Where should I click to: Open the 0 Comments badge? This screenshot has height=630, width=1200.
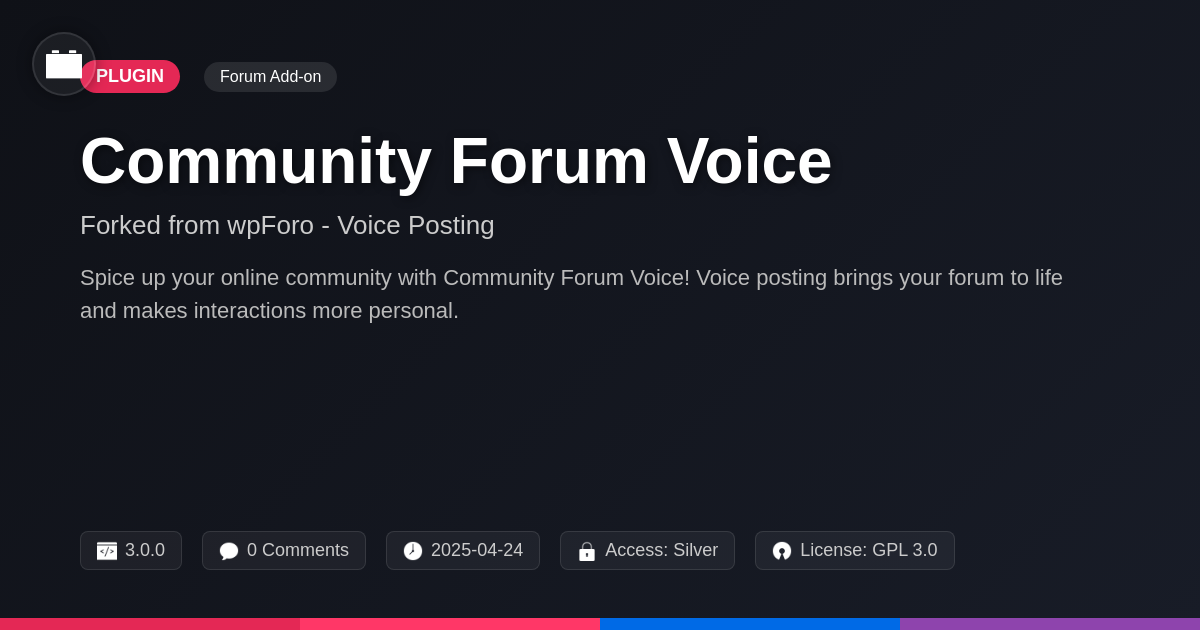coord(284,551)
